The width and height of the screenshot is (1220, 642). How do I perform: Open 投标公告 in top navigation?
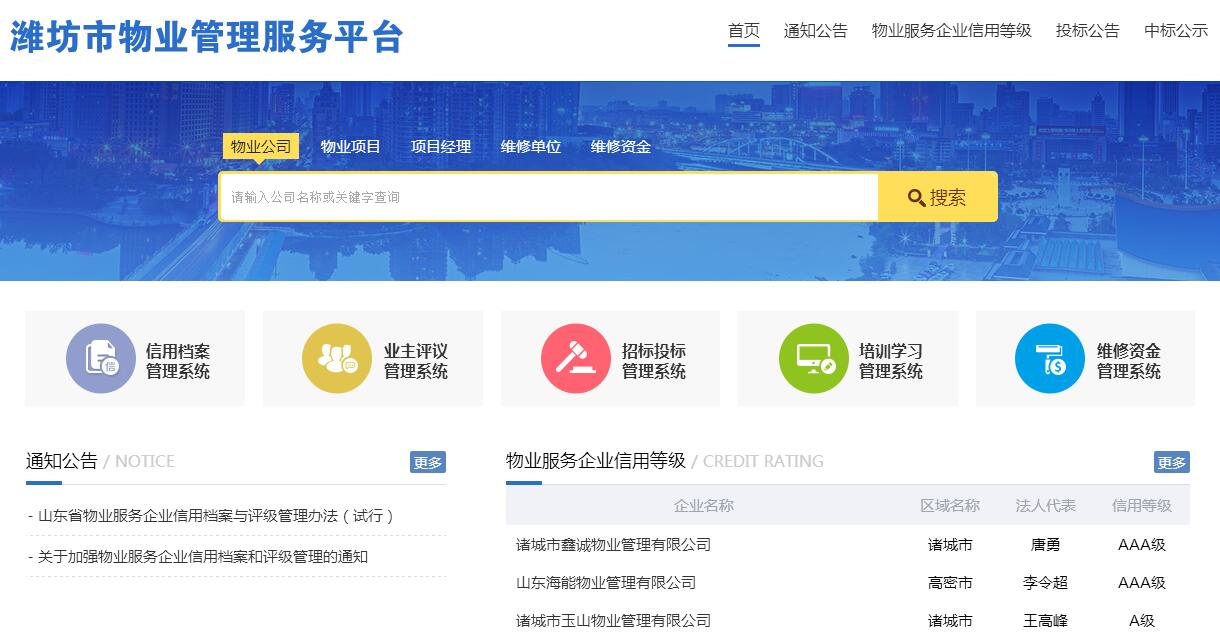pyautogui.click(x=1087, y=31)
